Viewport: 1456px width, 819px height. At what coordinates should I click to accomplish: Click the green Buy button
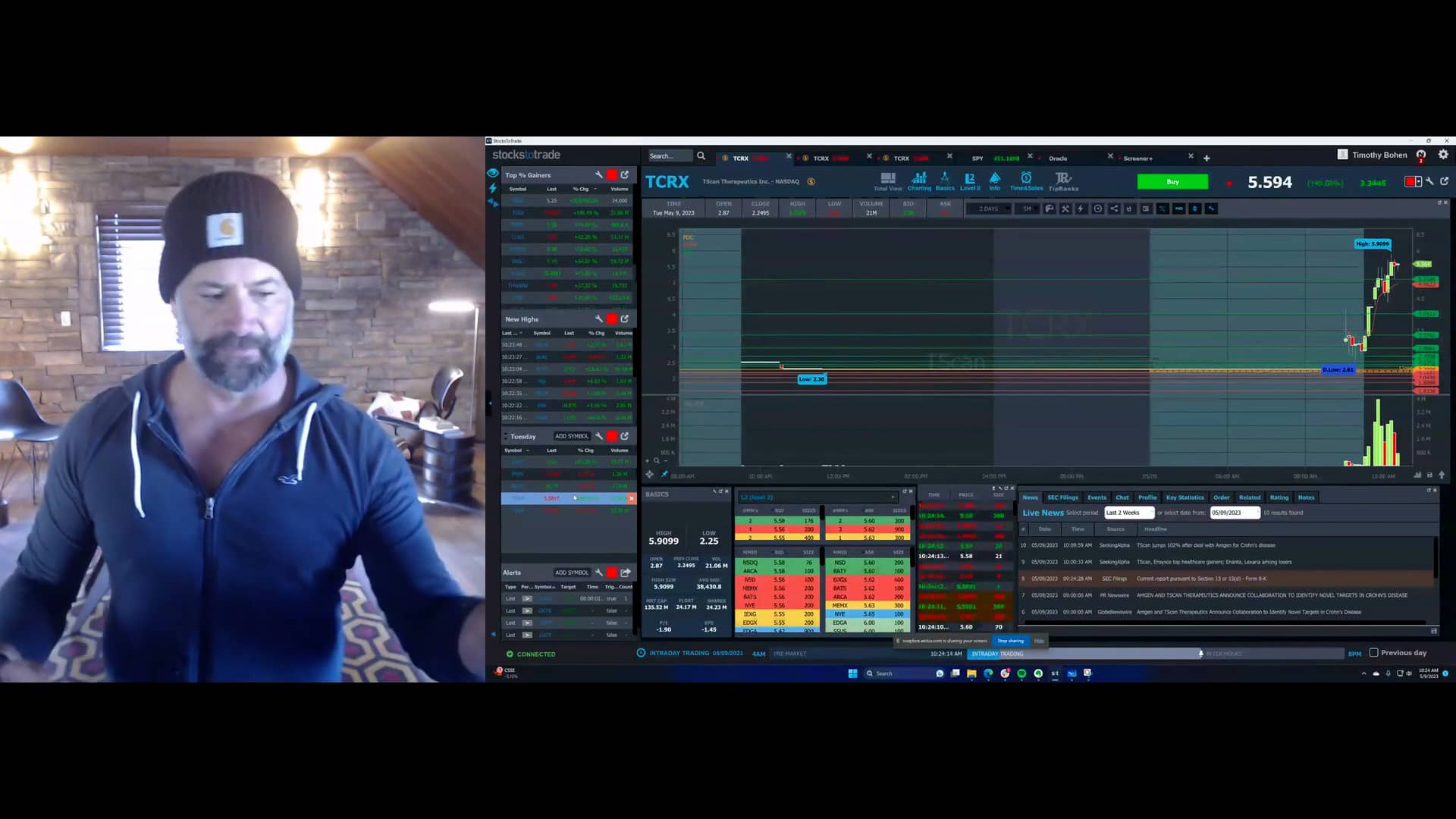click(1172, 181)
